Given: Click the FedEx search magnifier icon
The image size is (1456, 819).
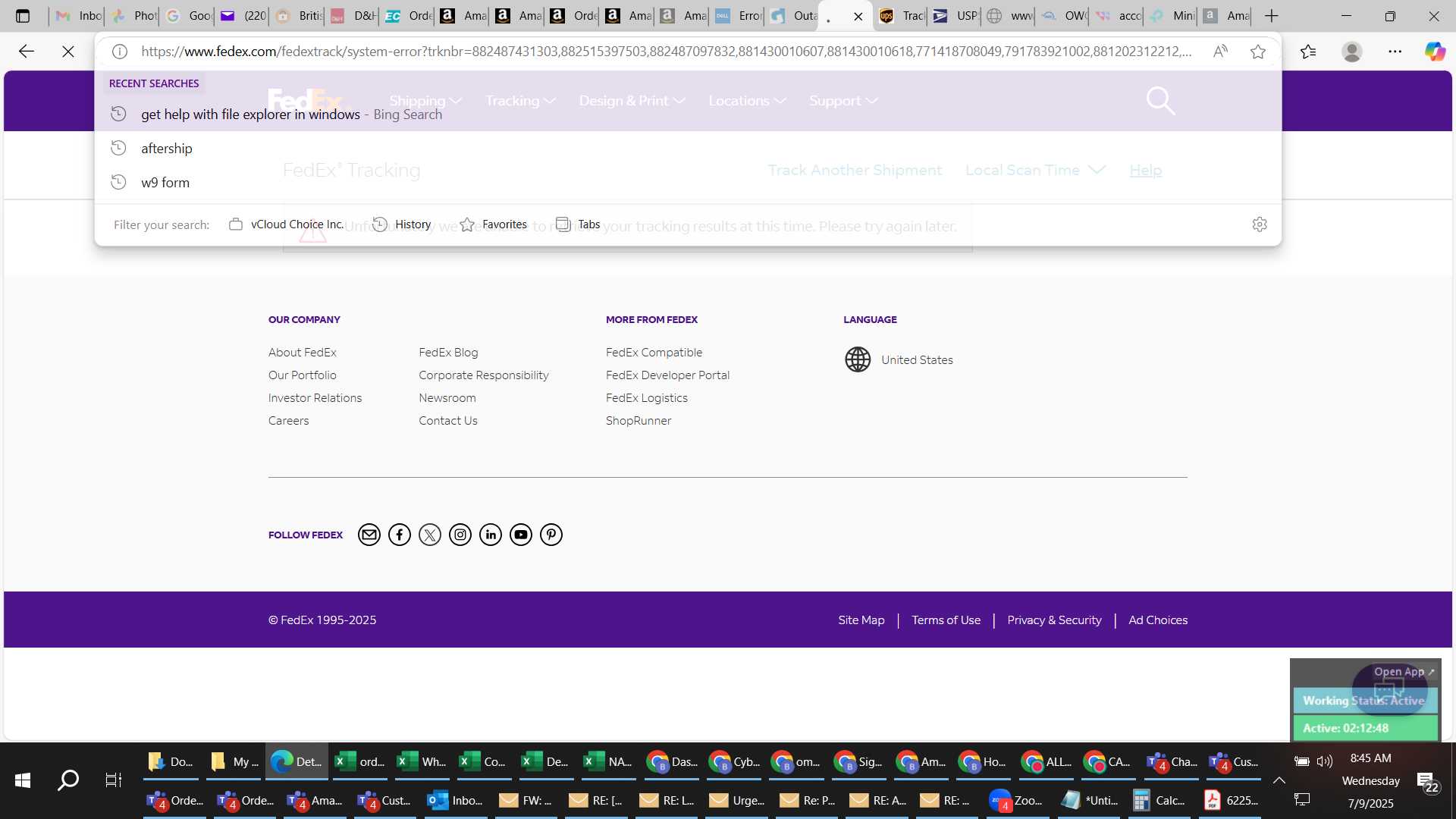Looking at the screenshot, I should click(1160, 100).
